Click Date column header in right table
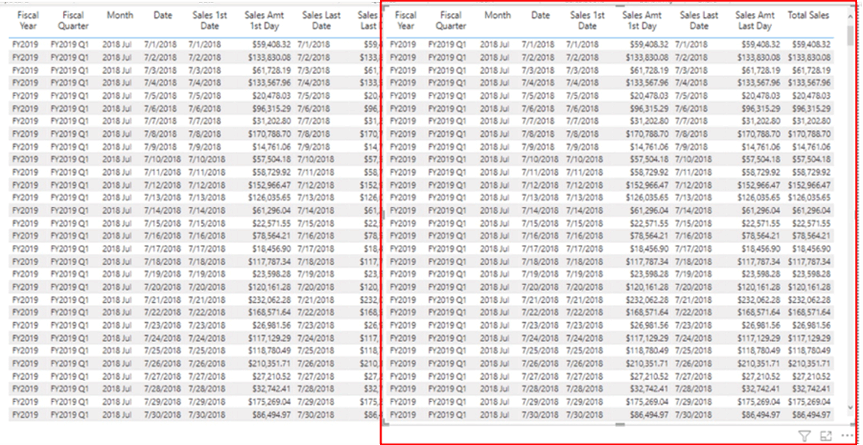Viewport: 863px width, 445px height. click(540, 15)
